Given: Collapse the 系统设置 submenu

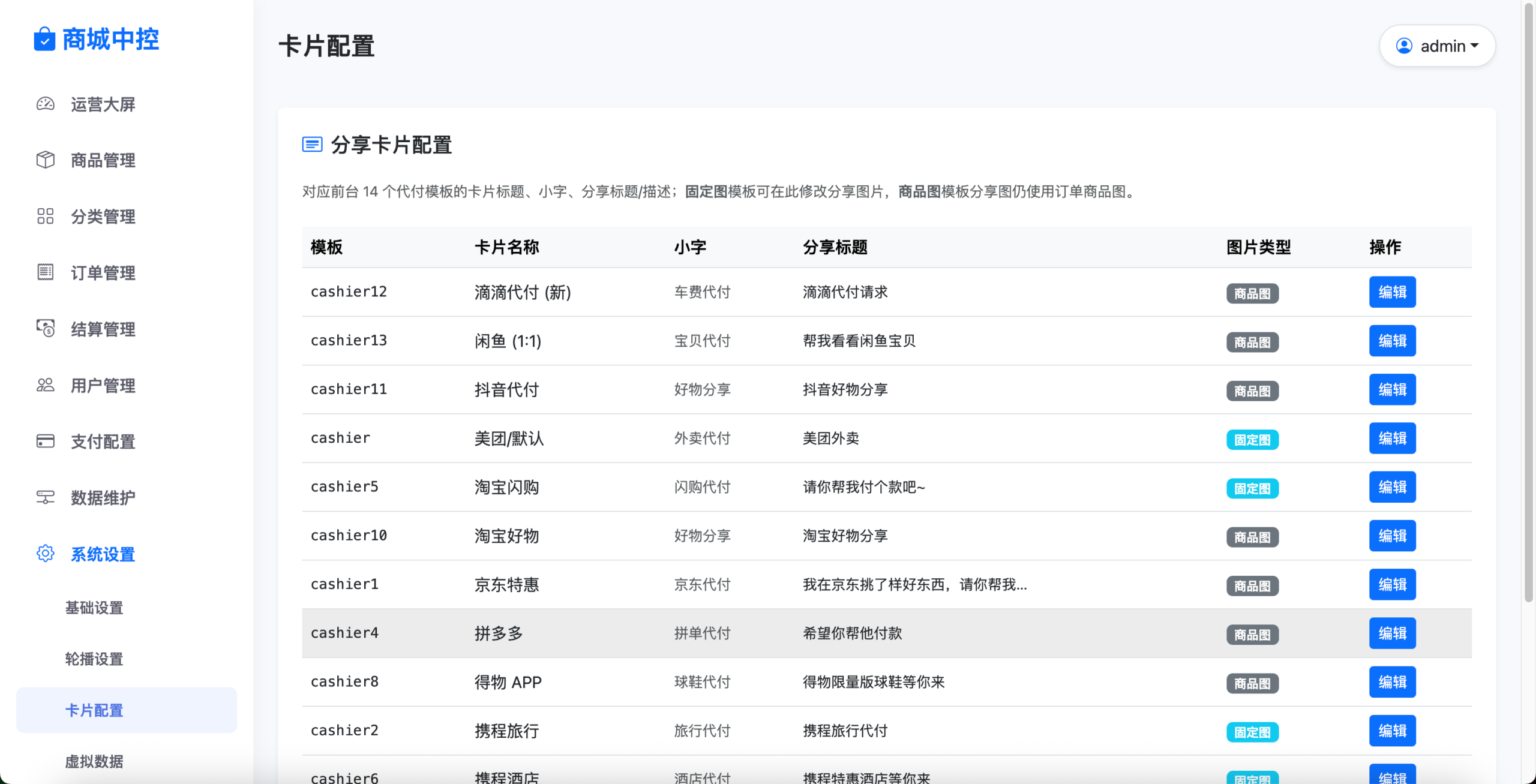Looking at the screenshot, I should click(x=103, y=554).
